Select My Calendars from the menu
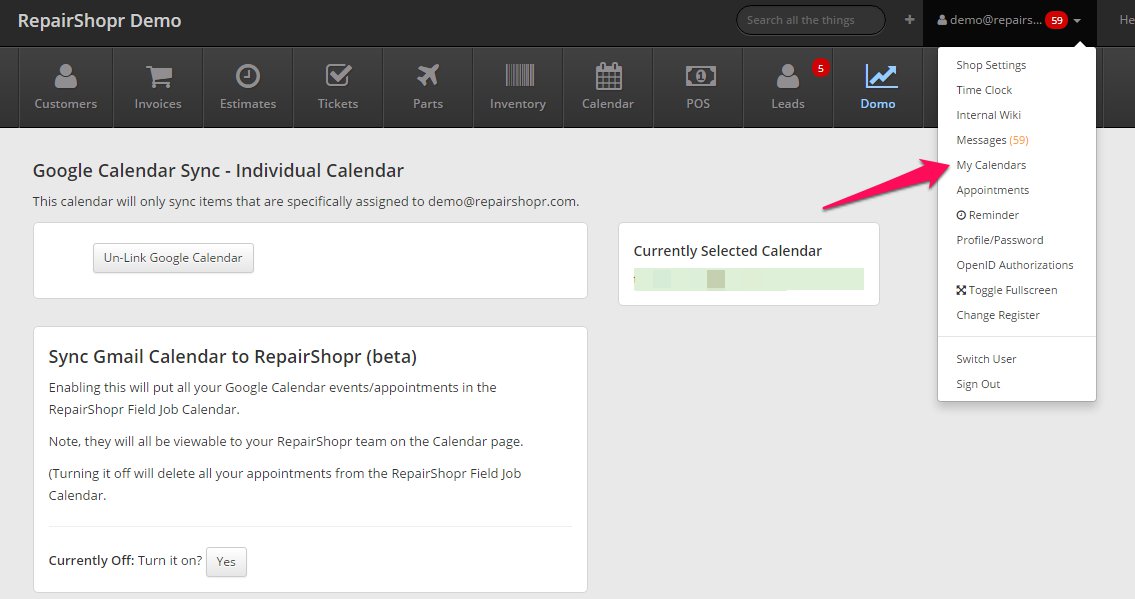Viewport: 1135px width, 599px height. [991, 165]
